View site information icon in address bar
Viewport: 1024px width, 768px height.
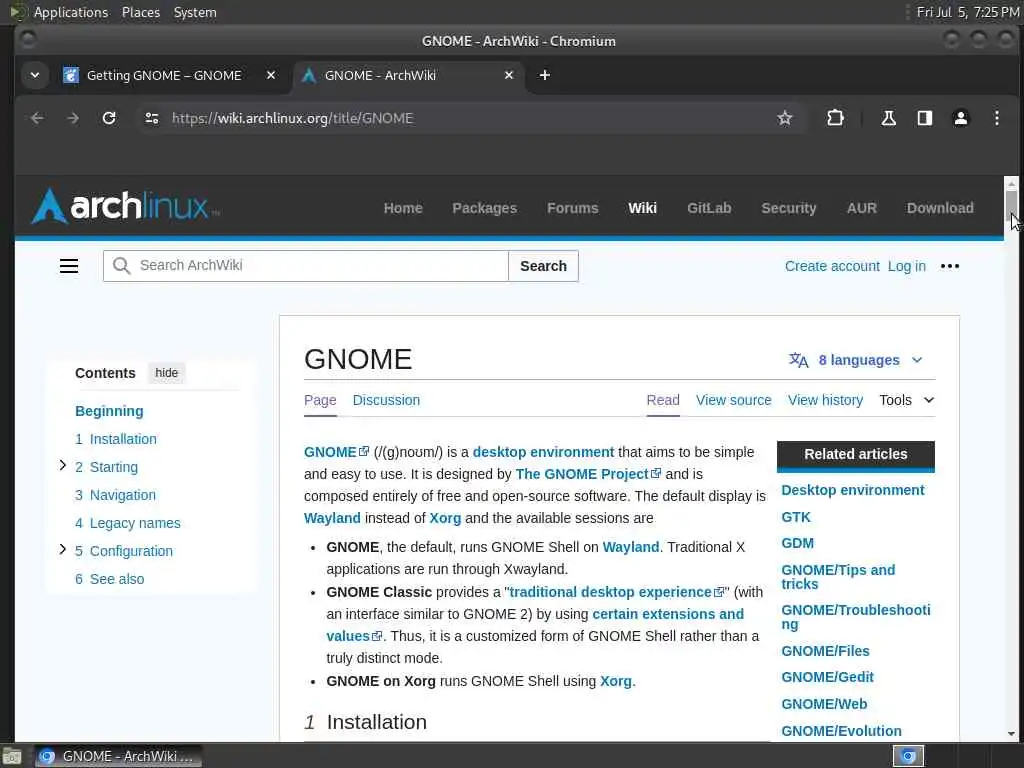[152, 118]
